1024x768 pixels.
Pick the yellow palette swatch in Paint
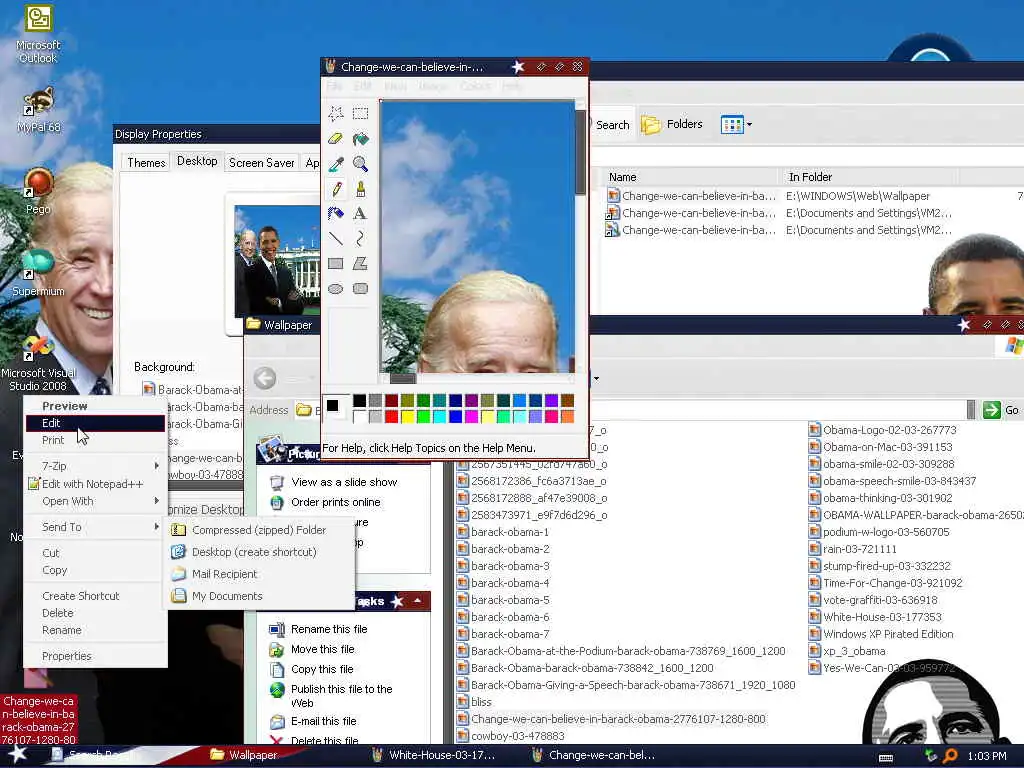[x=408, y=417]
